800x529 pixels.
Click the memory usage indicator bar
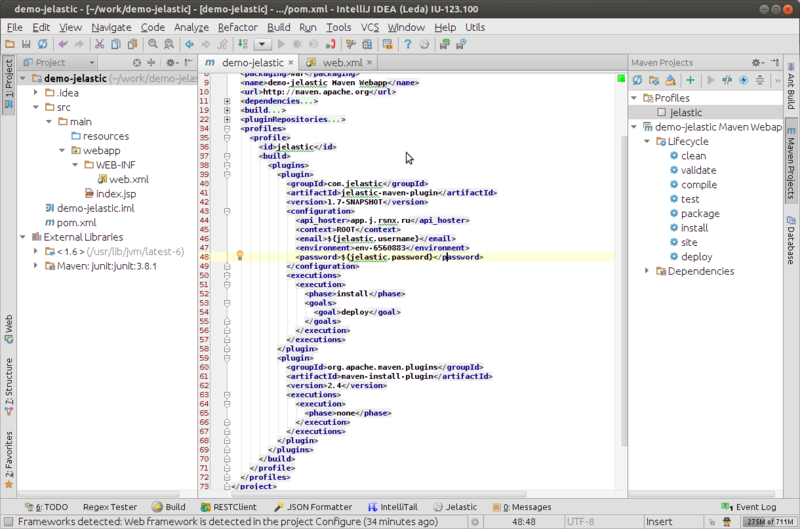click(x=769, y=522)
